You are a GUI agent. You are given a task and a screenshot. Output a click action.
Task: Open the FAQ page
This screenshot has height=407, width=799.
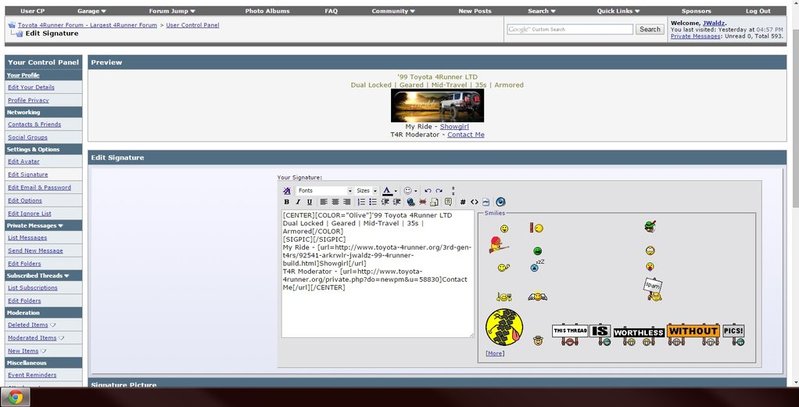[x=331, y=11]
